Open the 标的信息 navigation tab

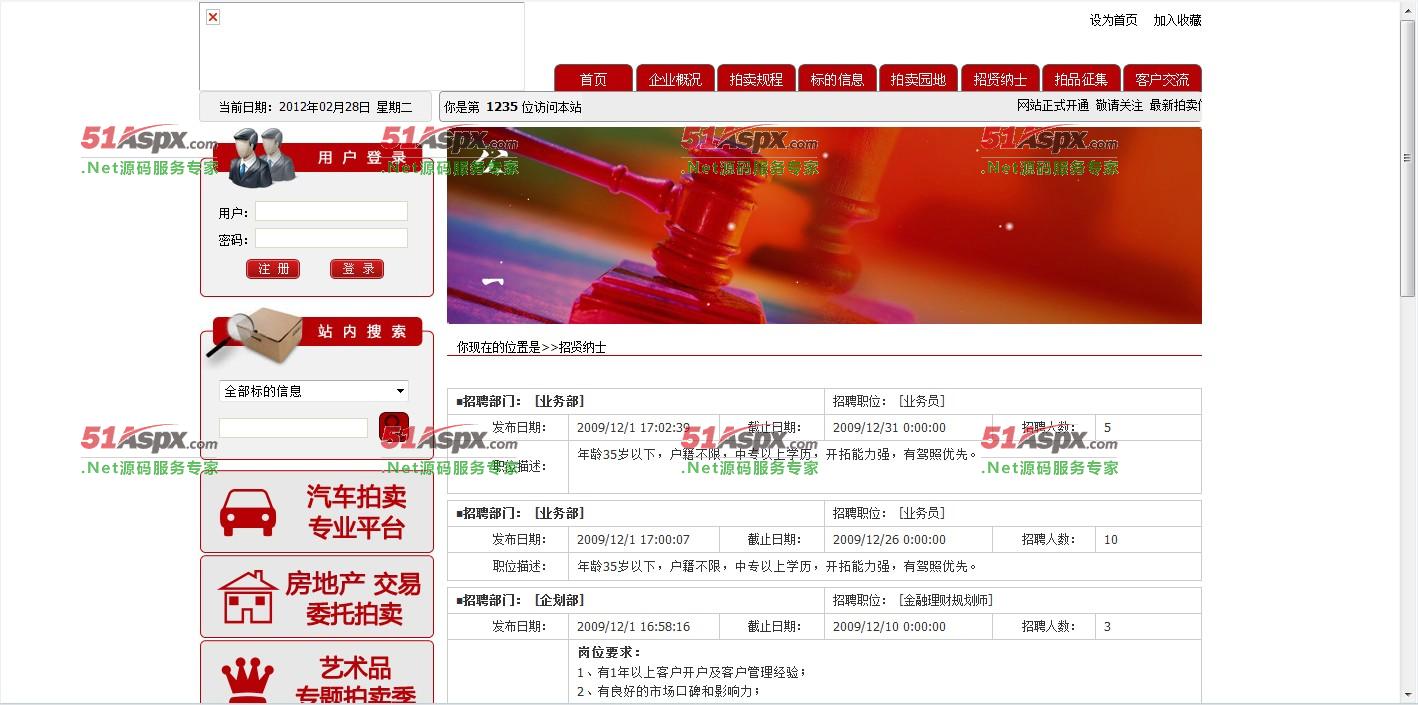837,79
